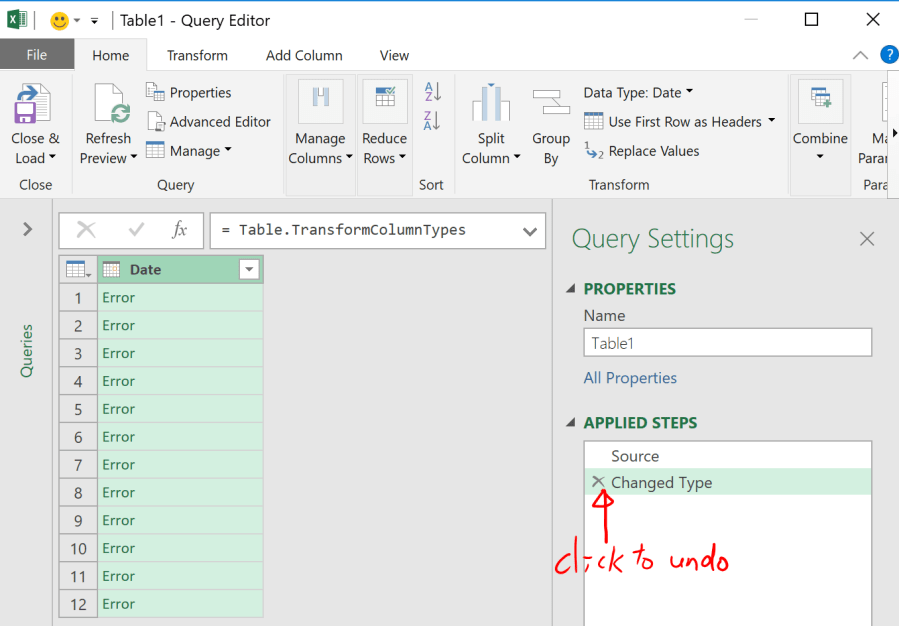The width and height of the screenshot is (899, 626).
Task: Click the Refresh Preview icon
Action: point(108,105)
